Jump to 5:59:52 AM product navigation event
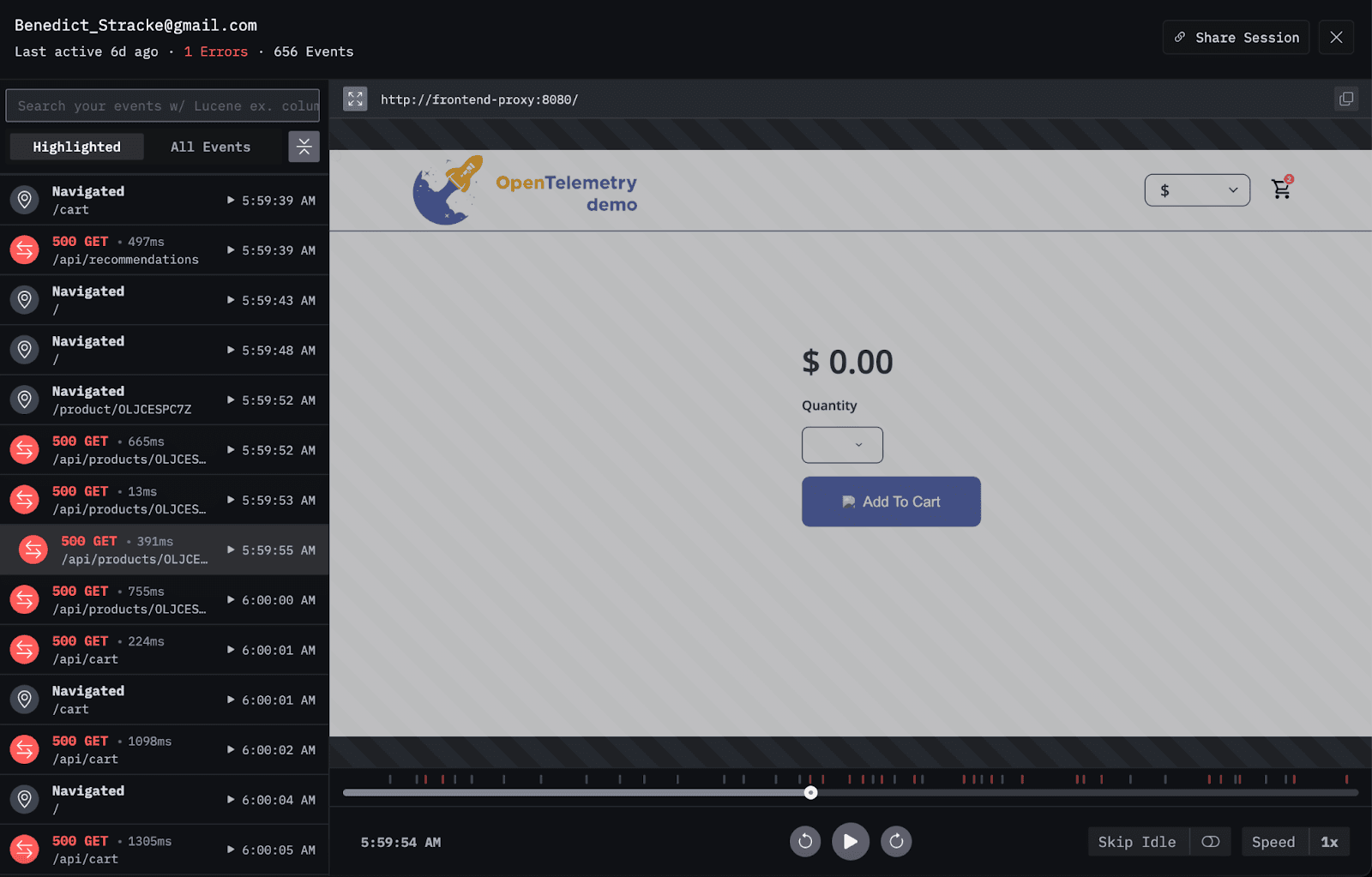This screenshot has width=1372, height=877. (x=164, y=400)
